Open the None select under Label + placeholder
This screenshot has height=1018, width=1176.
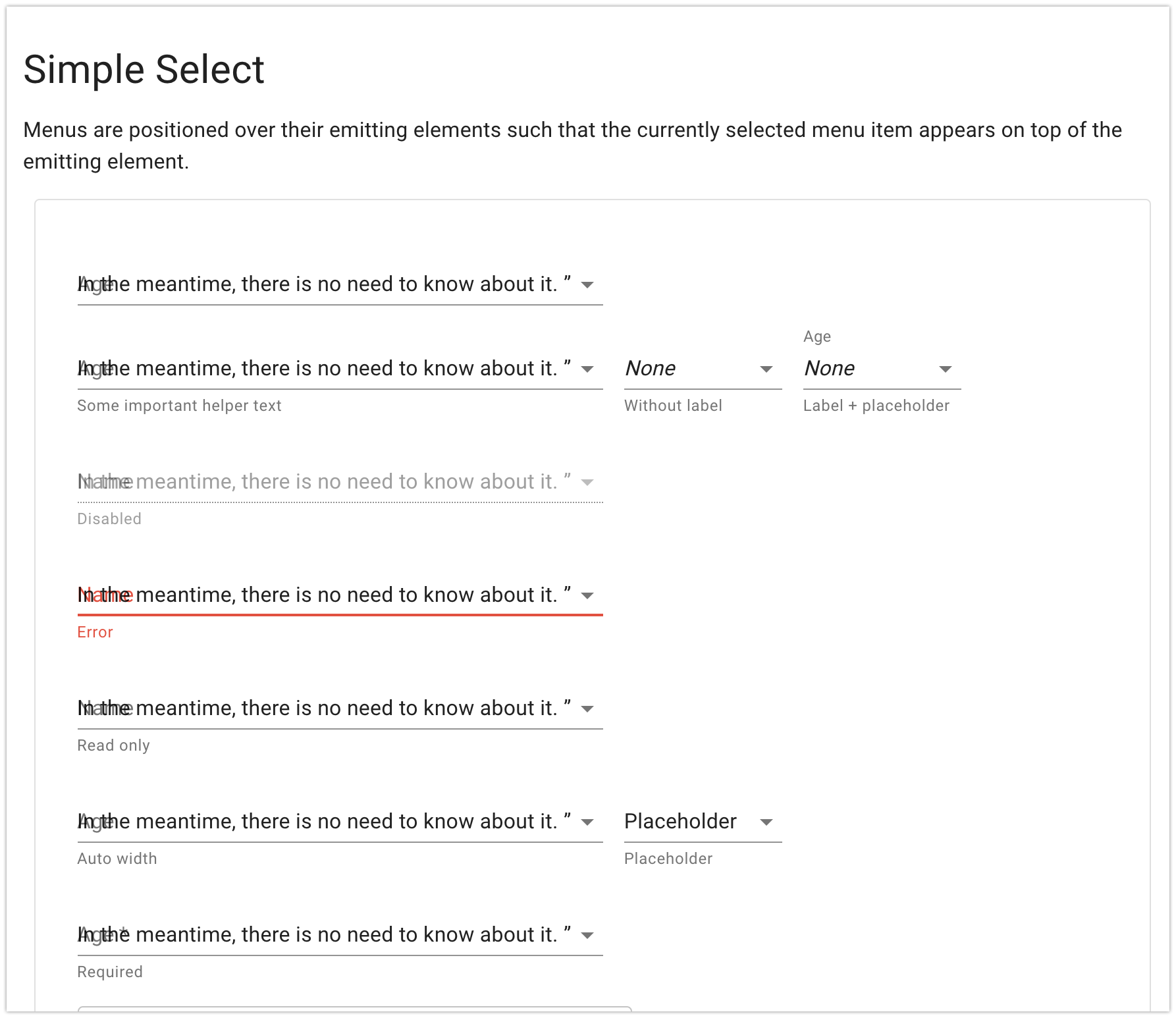click(x=879, y=369)
